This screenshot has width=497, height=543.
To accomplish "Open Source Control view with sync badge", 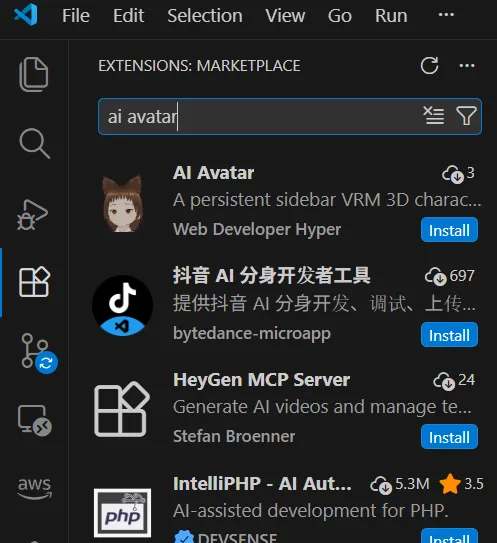I will click(39, 353).
